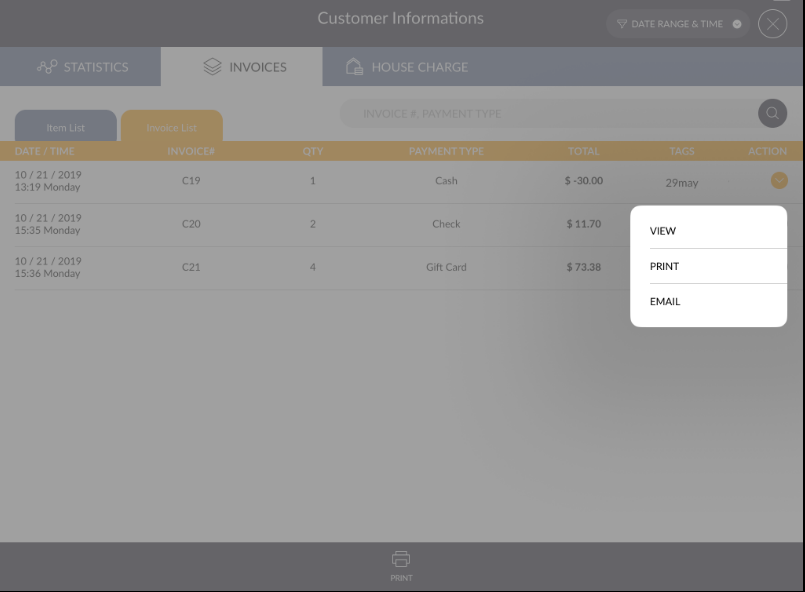Sort by Total column header
805x592 pixels.
[x=583, y=152]
